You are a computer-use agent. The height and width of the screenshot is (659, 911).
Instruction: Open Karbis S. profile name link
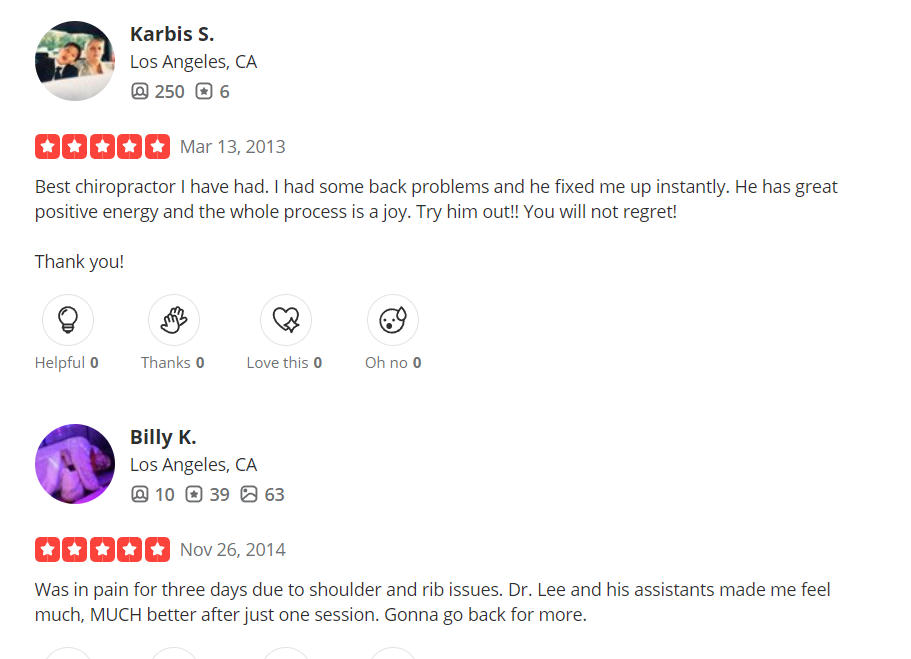click(x=172, y=34)
